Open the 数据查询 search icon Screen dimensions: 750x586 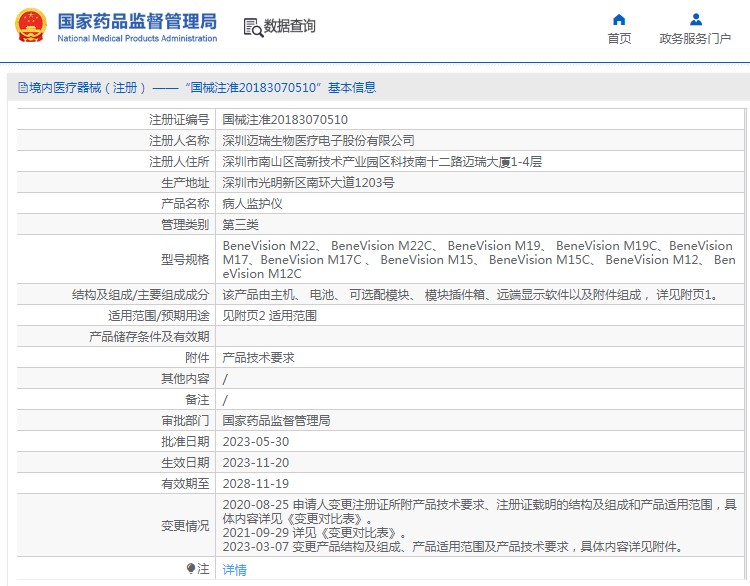pyautogui.click(x=253, y=27)
